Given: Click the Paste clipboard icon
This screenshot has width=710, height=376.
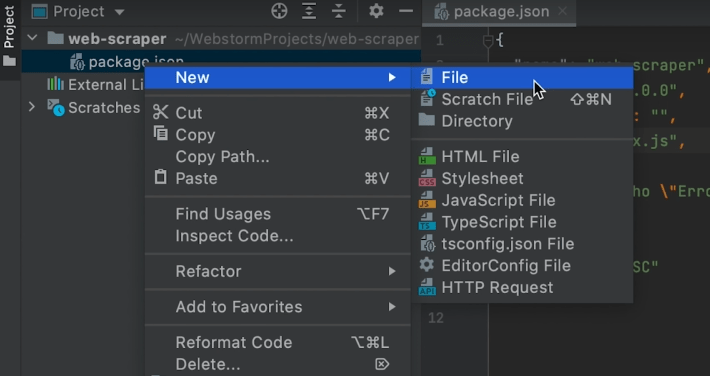Looking at the screenshot, I should [x=160, y=177].
